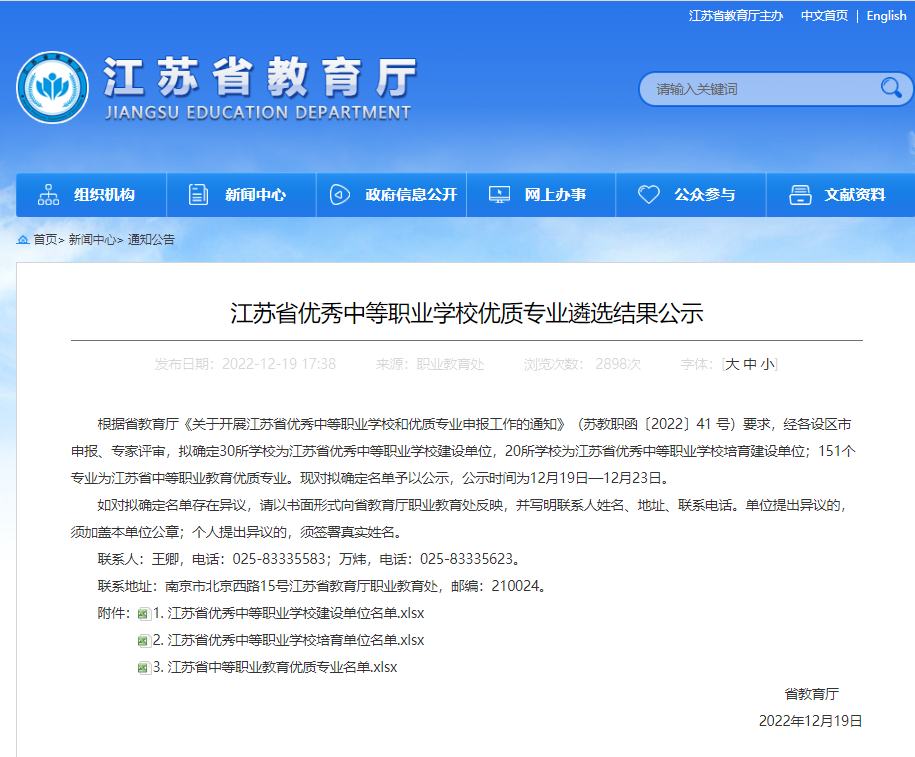Click Excel icon of attachment 2
The width and height of the screenshot is (915, 757).
[144, 641]
